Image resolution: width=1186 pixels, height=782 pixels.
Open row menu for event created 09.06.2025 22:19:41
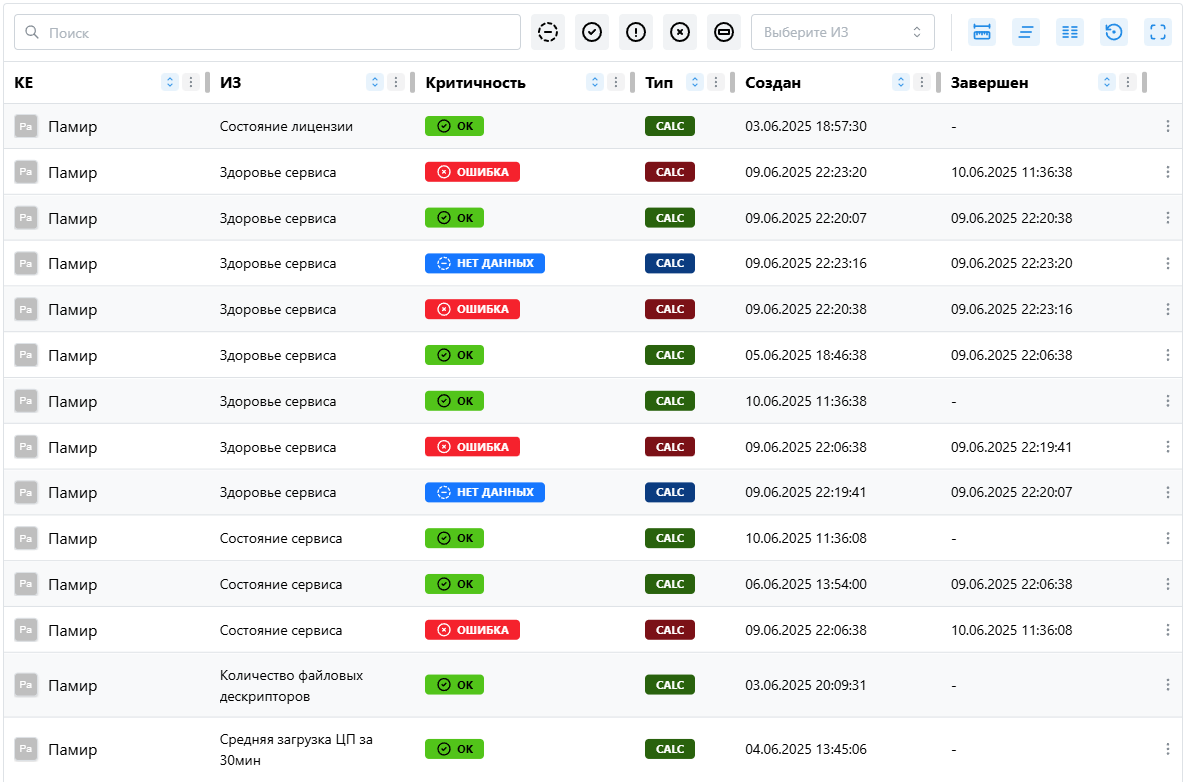point(1167,492)
